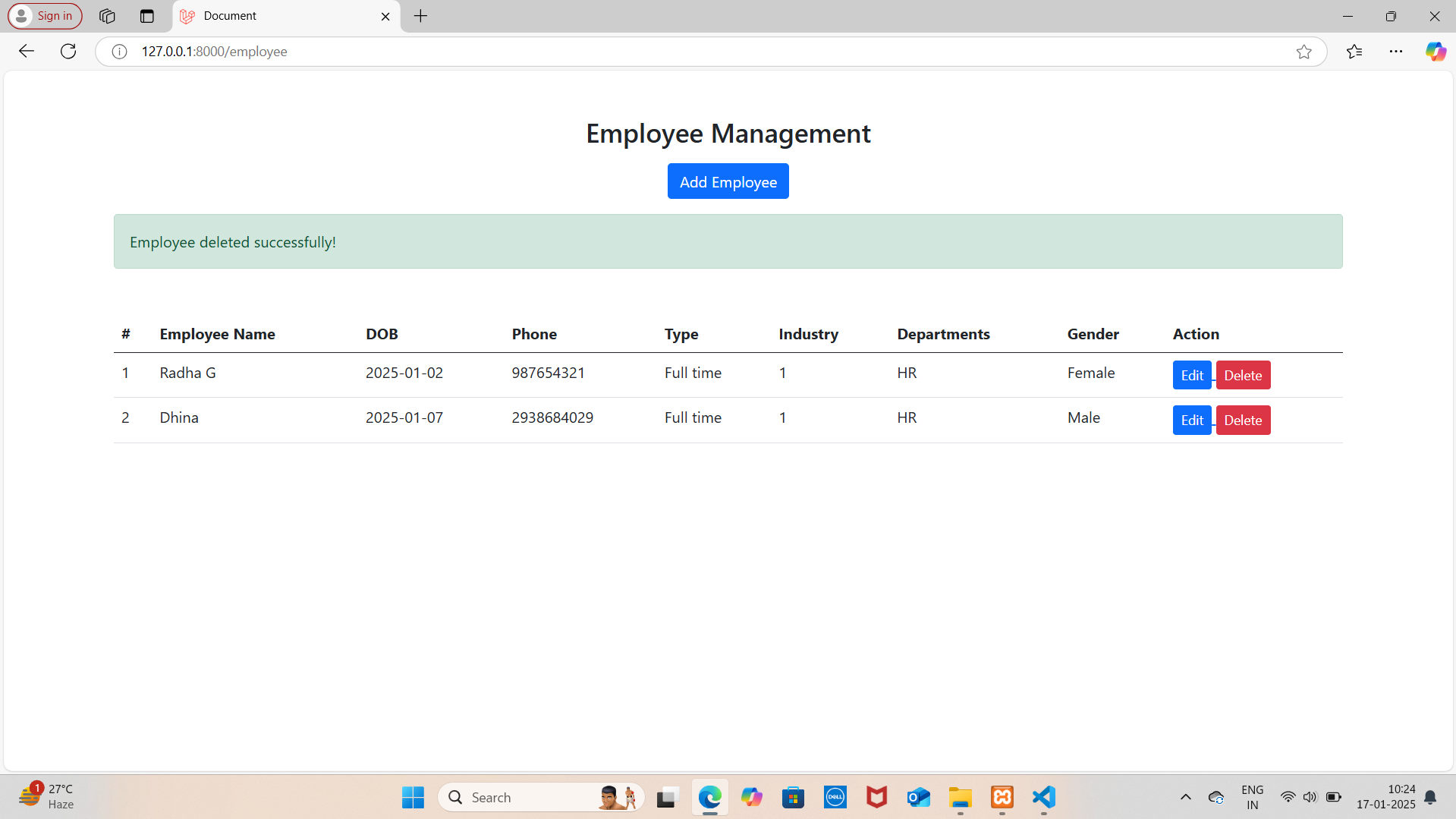Delete the Dhina employee record

pyautogui.click(x=1242, y=420)
